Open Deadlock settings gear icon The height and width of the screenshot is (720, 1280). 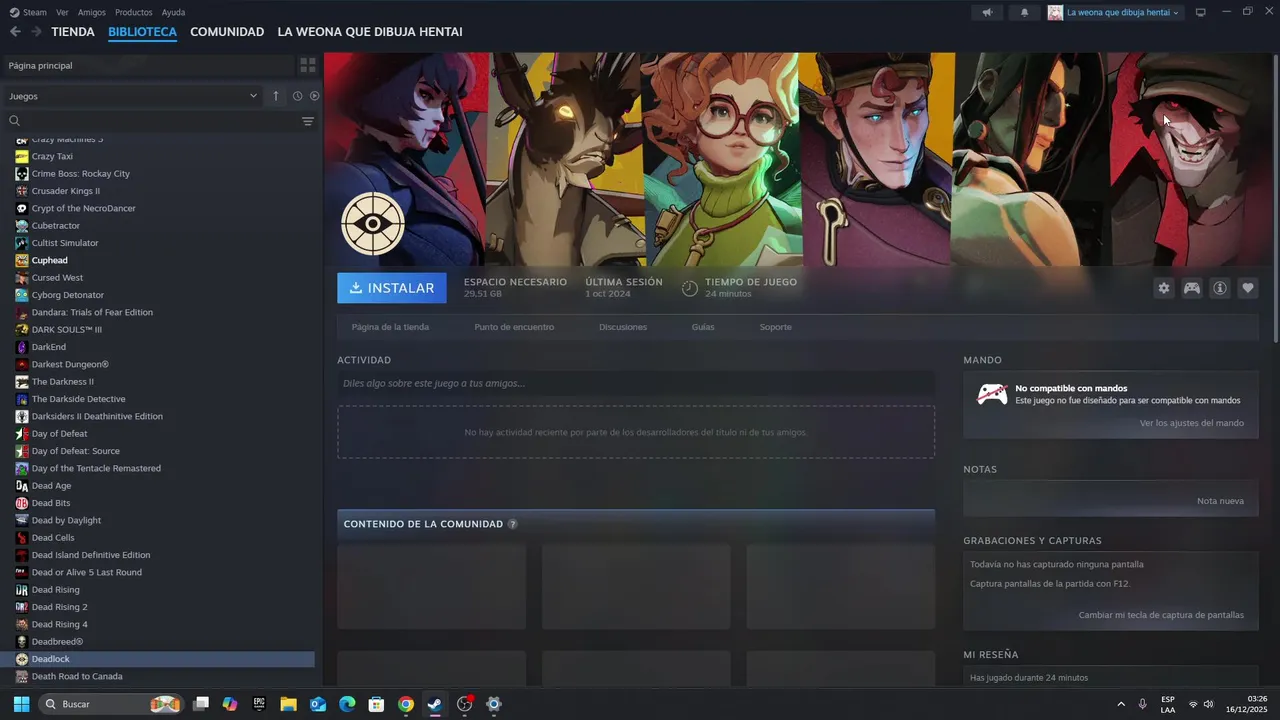pos(1163,288)
